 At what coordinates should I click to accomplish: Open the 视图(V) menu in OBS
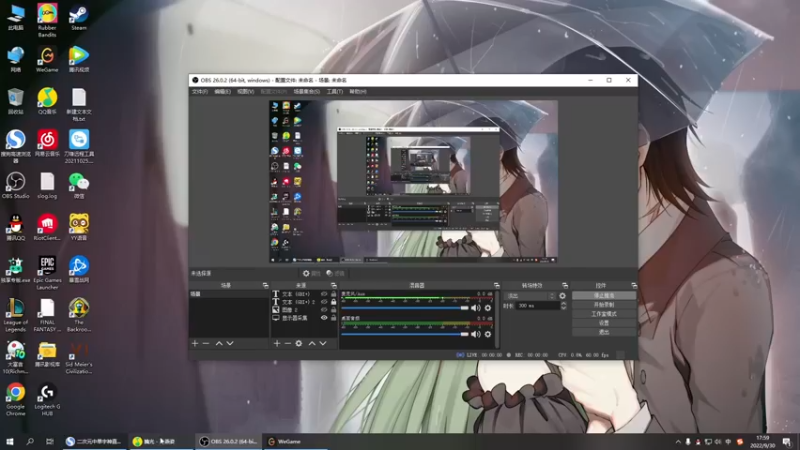(245, 92)
